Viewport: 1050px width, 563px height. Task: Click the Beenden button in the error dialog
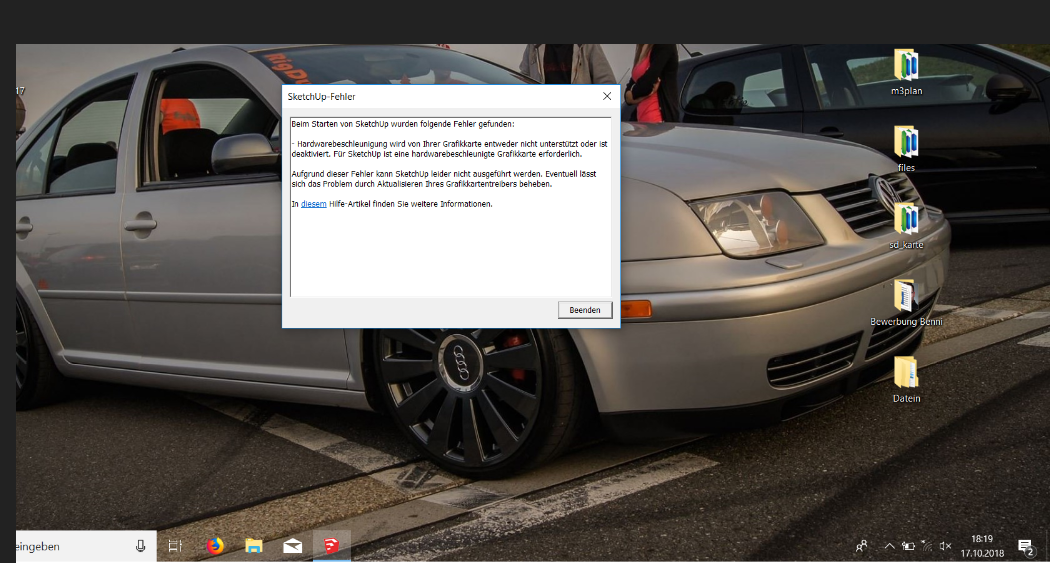584,310
